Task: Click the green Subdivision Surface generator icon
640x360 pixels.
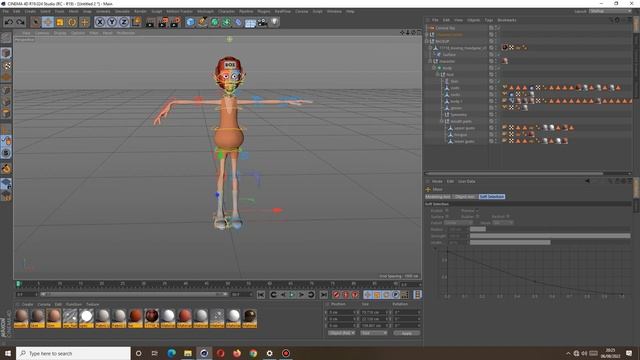Action: (214, 22)
